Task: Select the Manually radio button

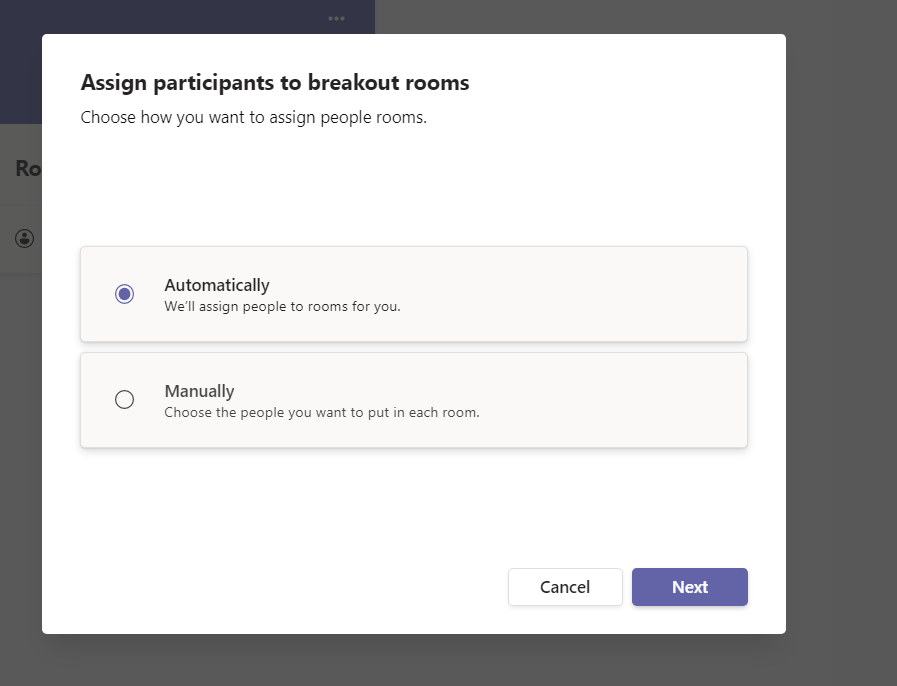Action: tap(124, 400)
